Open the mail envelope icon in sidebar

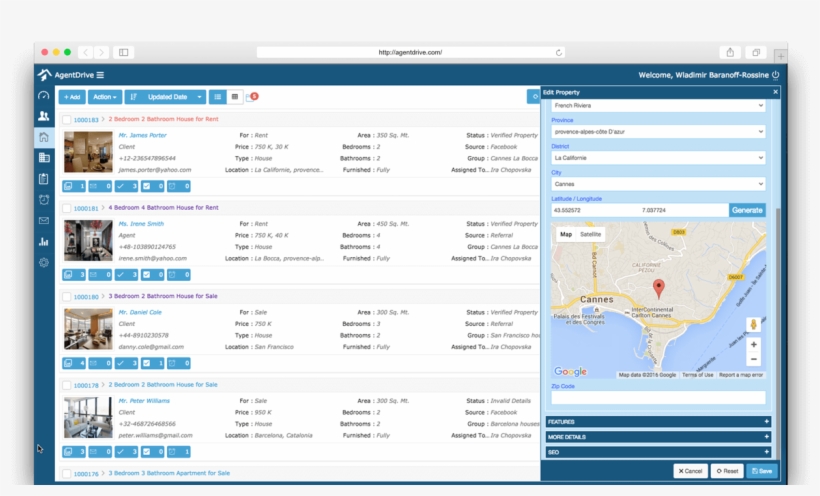click(44, 220)
